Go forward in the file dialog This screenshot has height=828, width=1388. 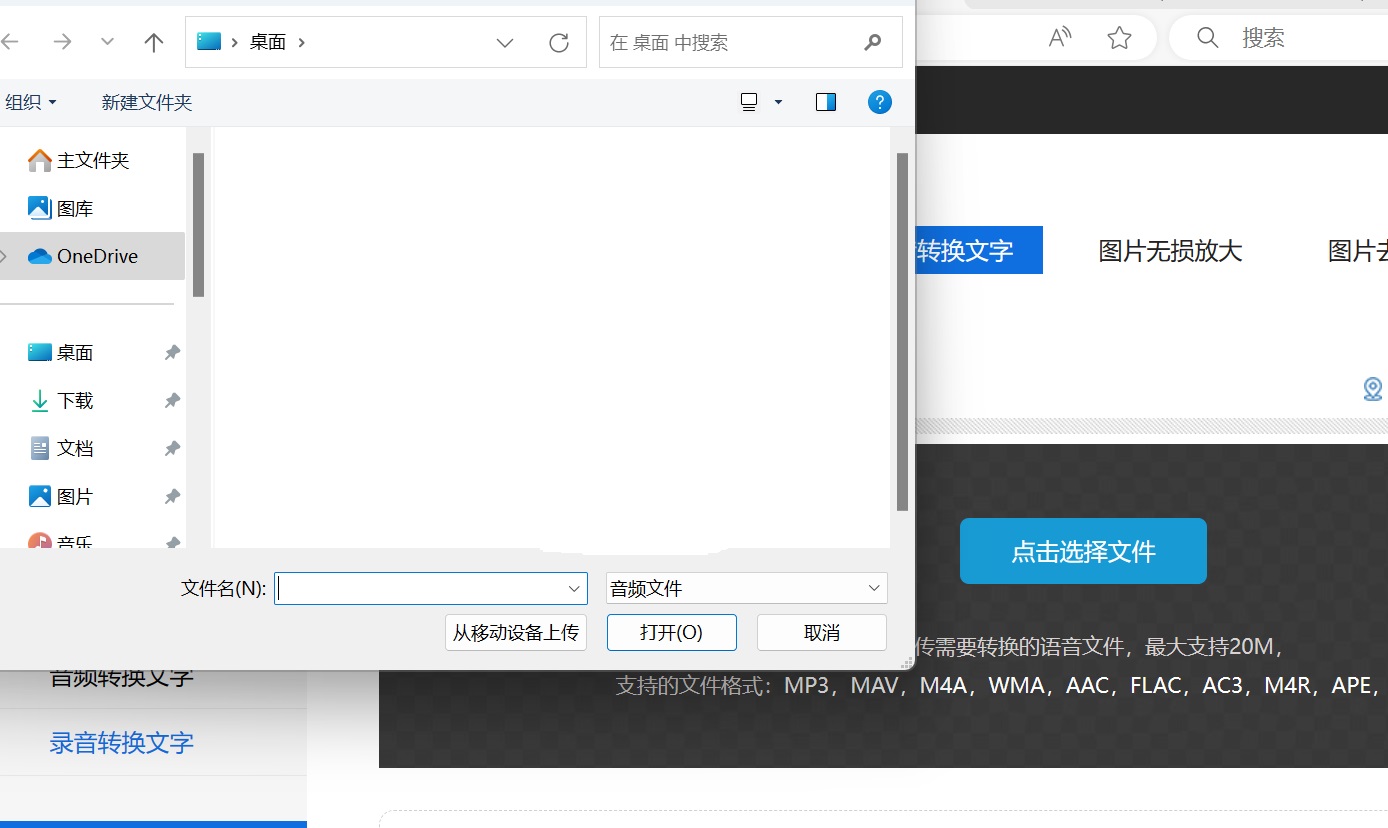click(x=62, y=42)
